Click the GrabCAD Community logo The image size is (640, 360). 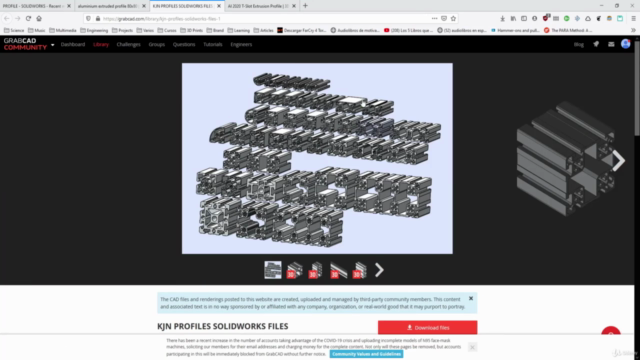(25, 44)
